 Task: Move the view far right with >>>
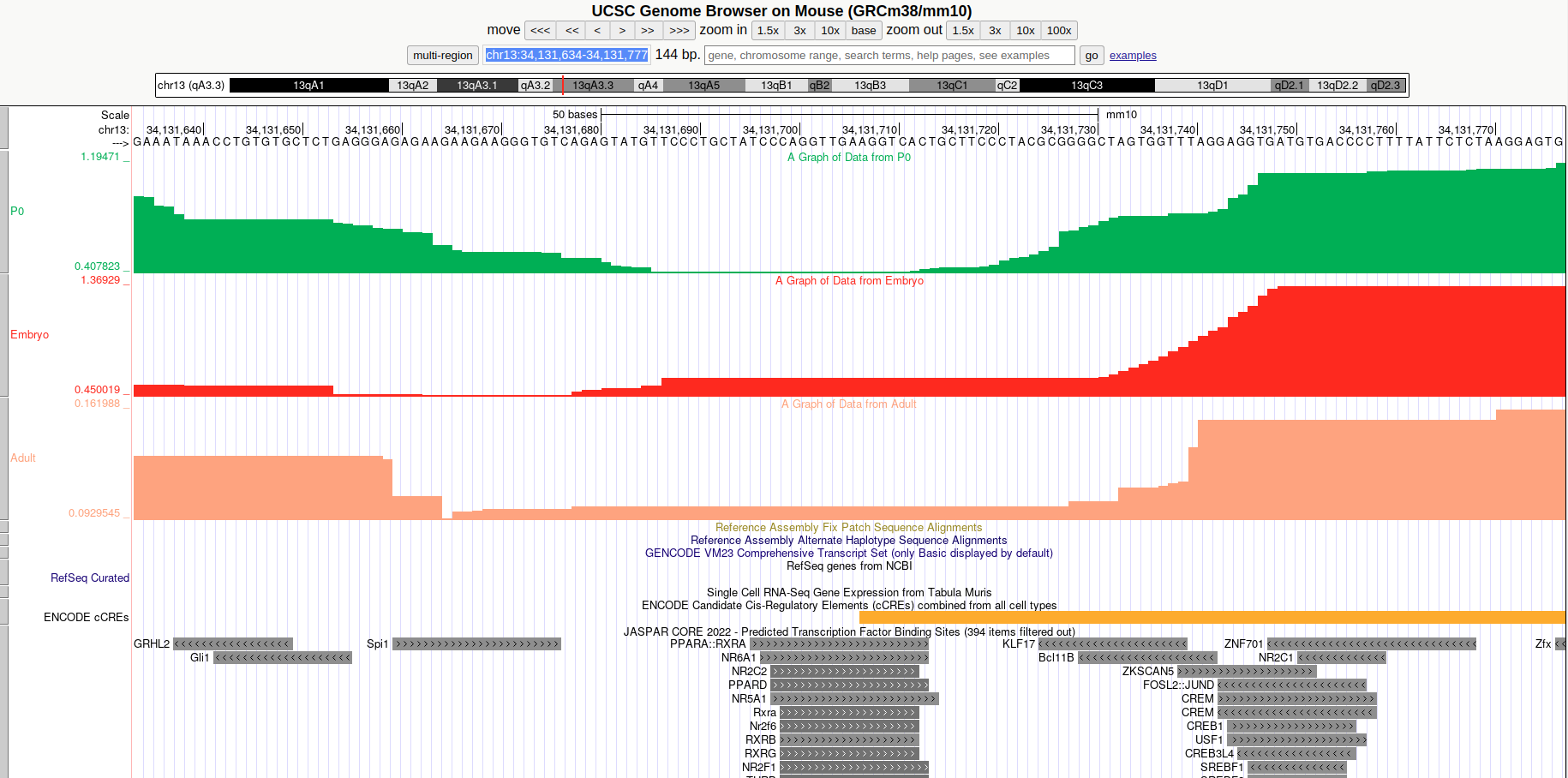tap(678, 30)
